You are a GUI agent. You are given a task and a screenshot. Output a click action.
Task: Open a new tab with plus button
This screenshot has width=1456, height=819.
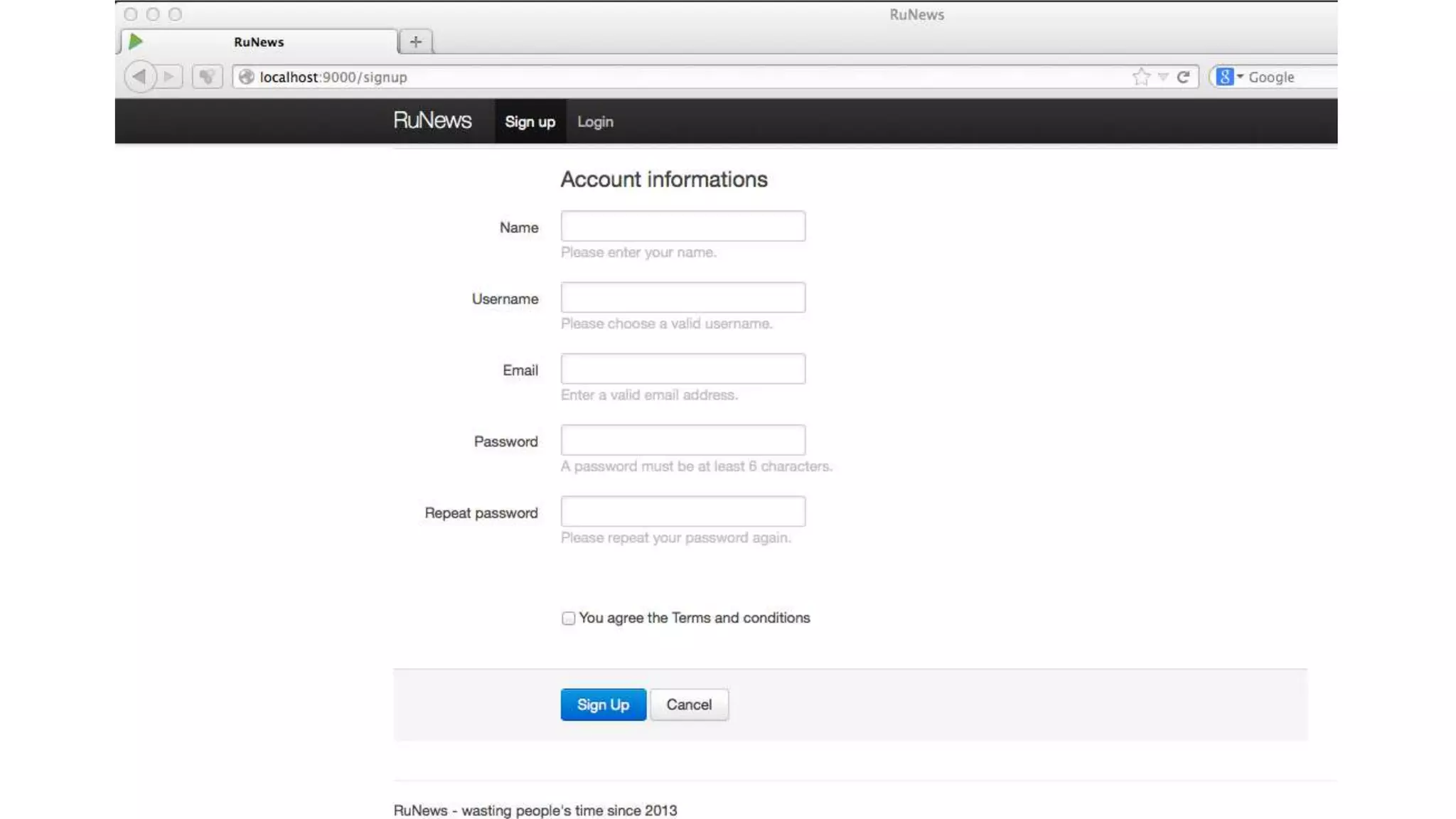point(416,42)
